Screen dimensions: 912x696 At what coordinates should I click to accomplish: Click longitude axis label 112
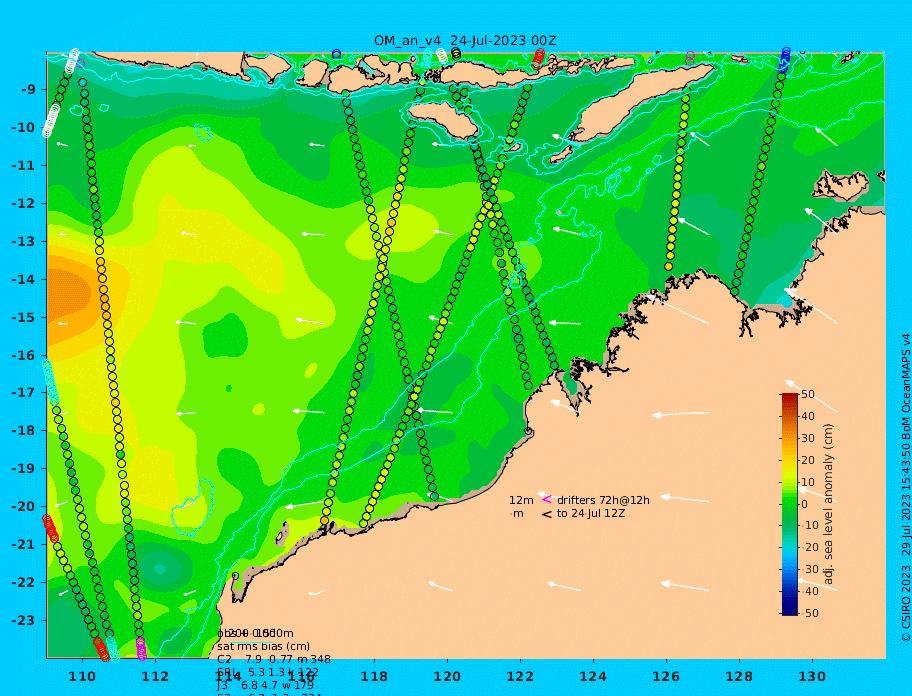click(155, 676)
